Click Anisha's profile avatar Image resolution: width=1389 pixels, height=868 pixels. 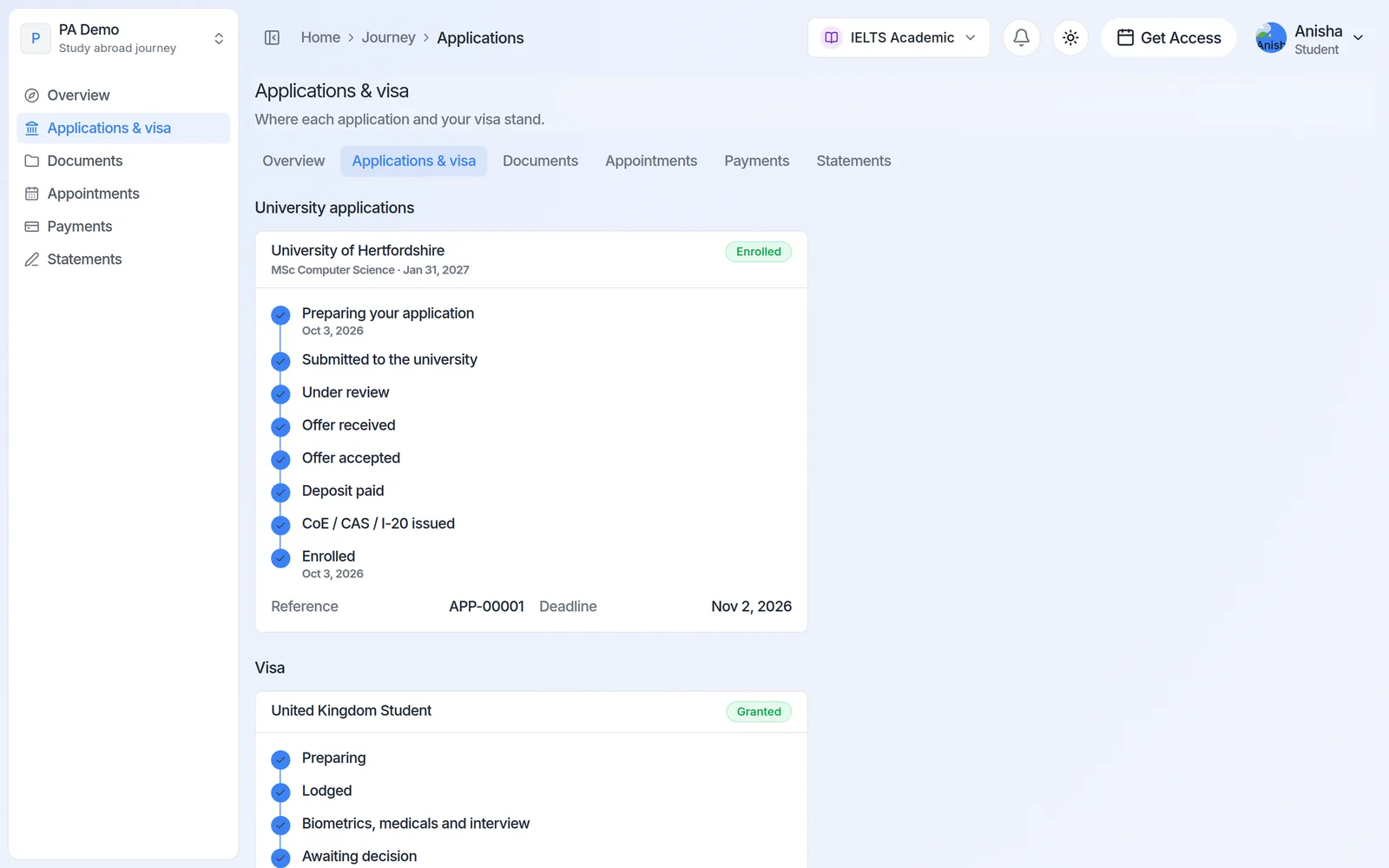1271,37
